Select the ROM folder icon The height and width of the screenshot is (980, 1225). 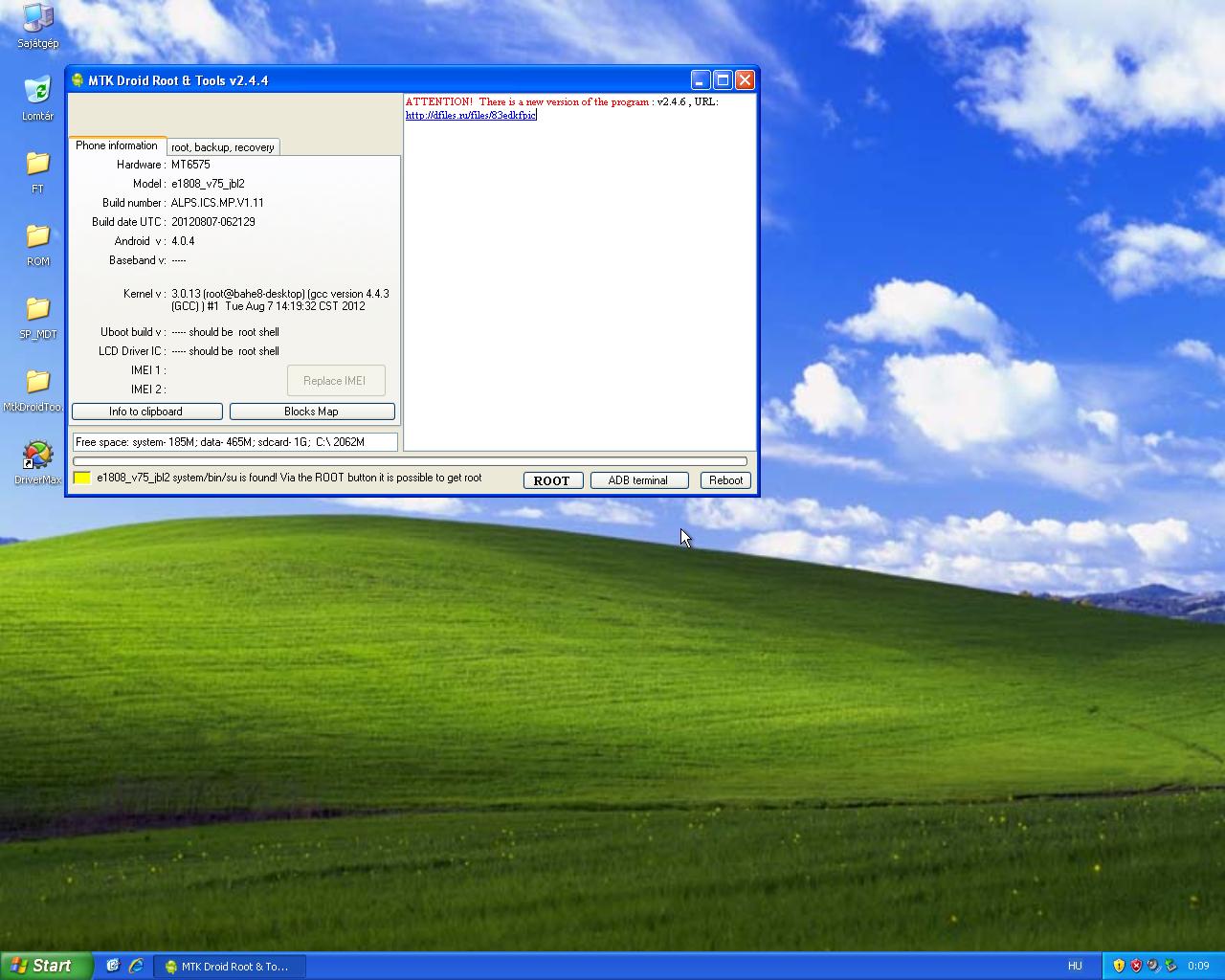pos(37,244)
